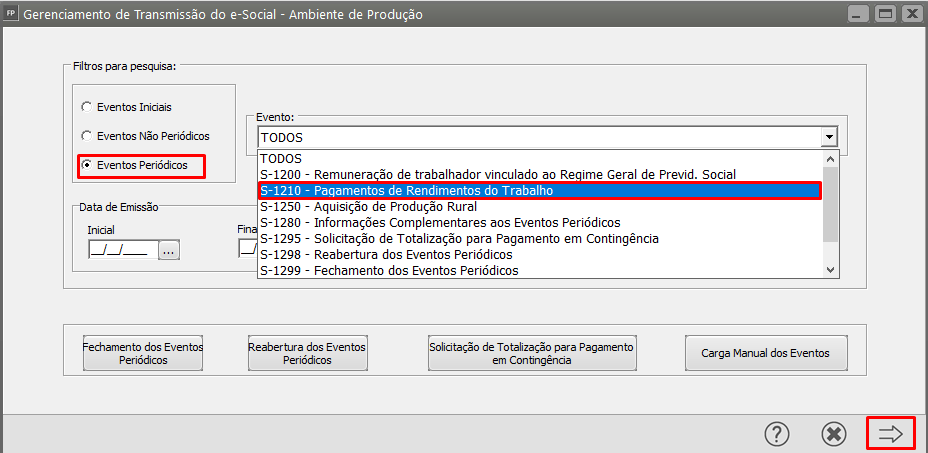Select S-1299 Fechamento dos Eventos Periódicos

coord(540,271)
